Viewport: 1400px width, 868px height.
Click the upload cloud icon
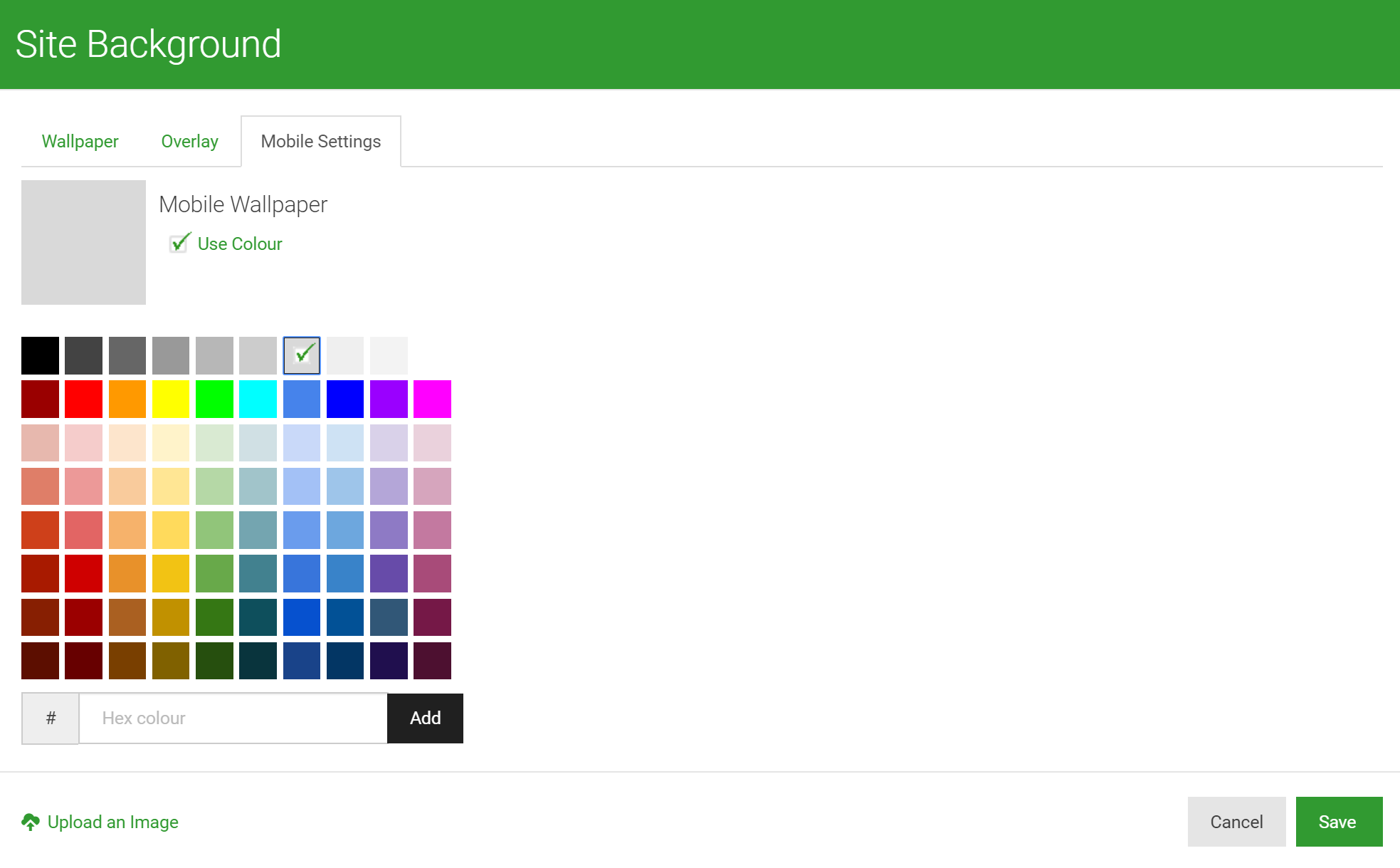pyautogui.click(x=31, y=822)
